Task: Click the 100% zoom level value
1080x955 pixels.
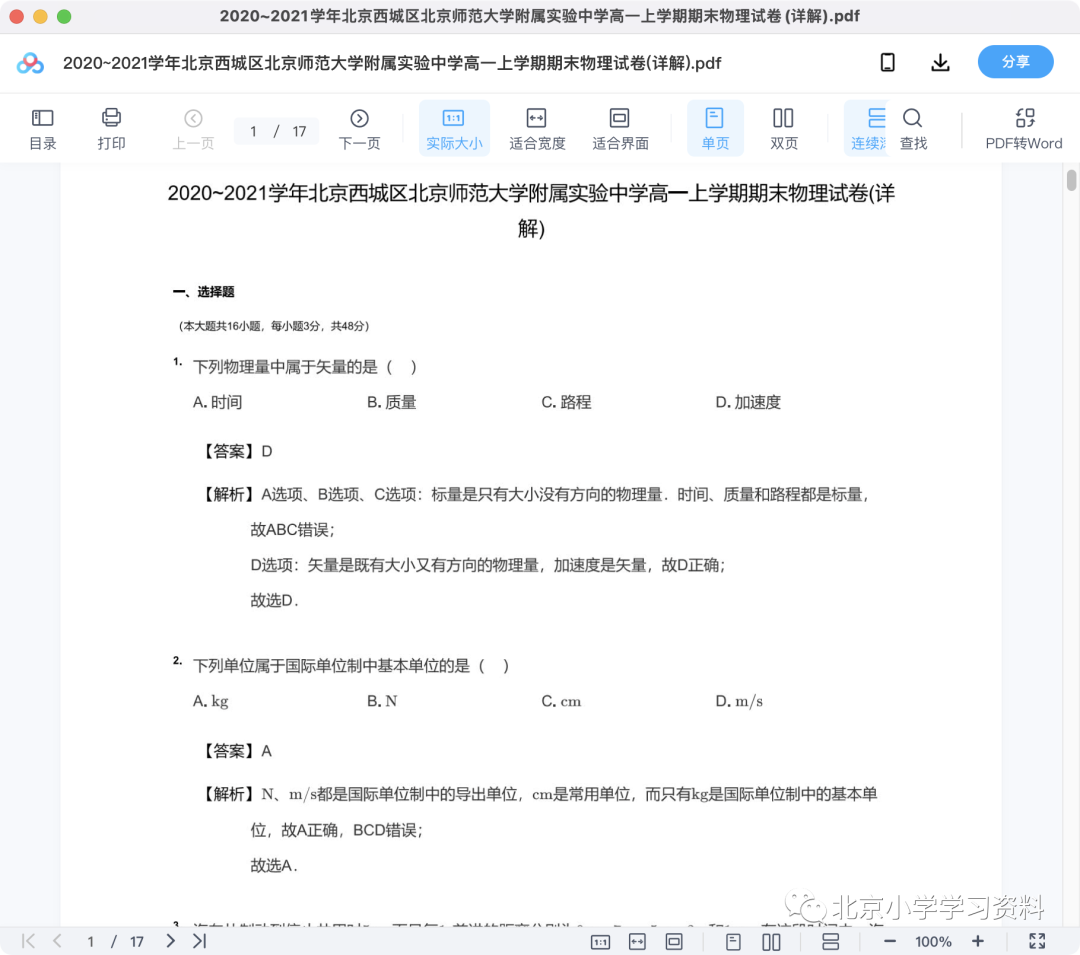Action: (933, 942)
